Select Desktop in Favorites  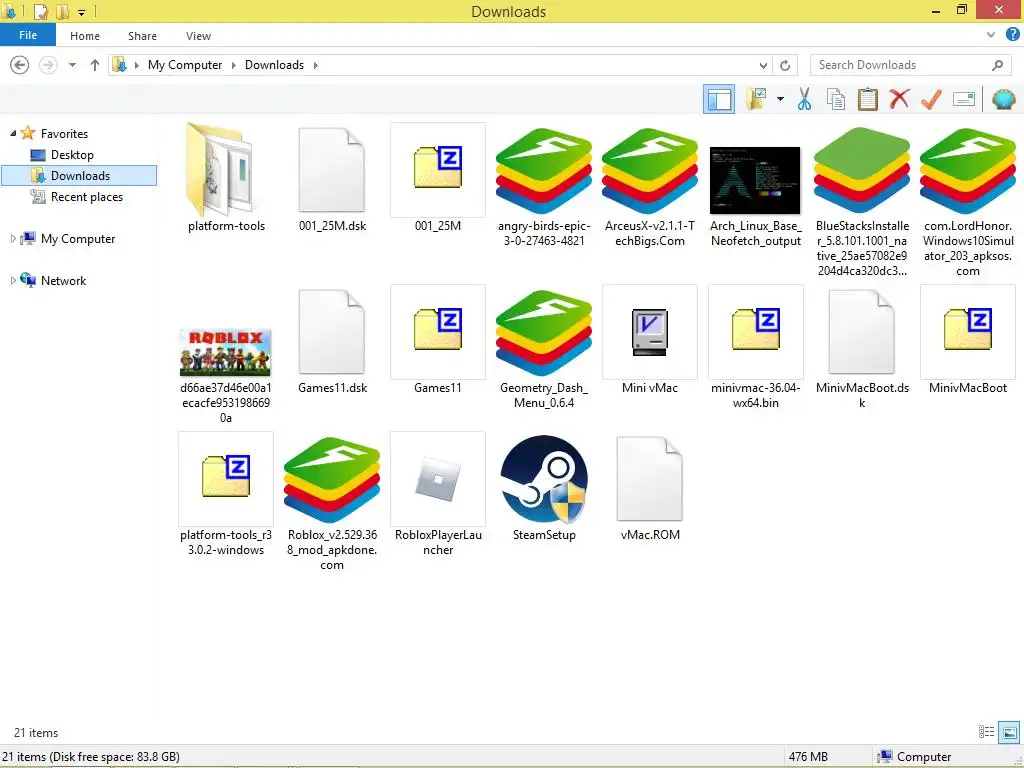click(72, 155)
